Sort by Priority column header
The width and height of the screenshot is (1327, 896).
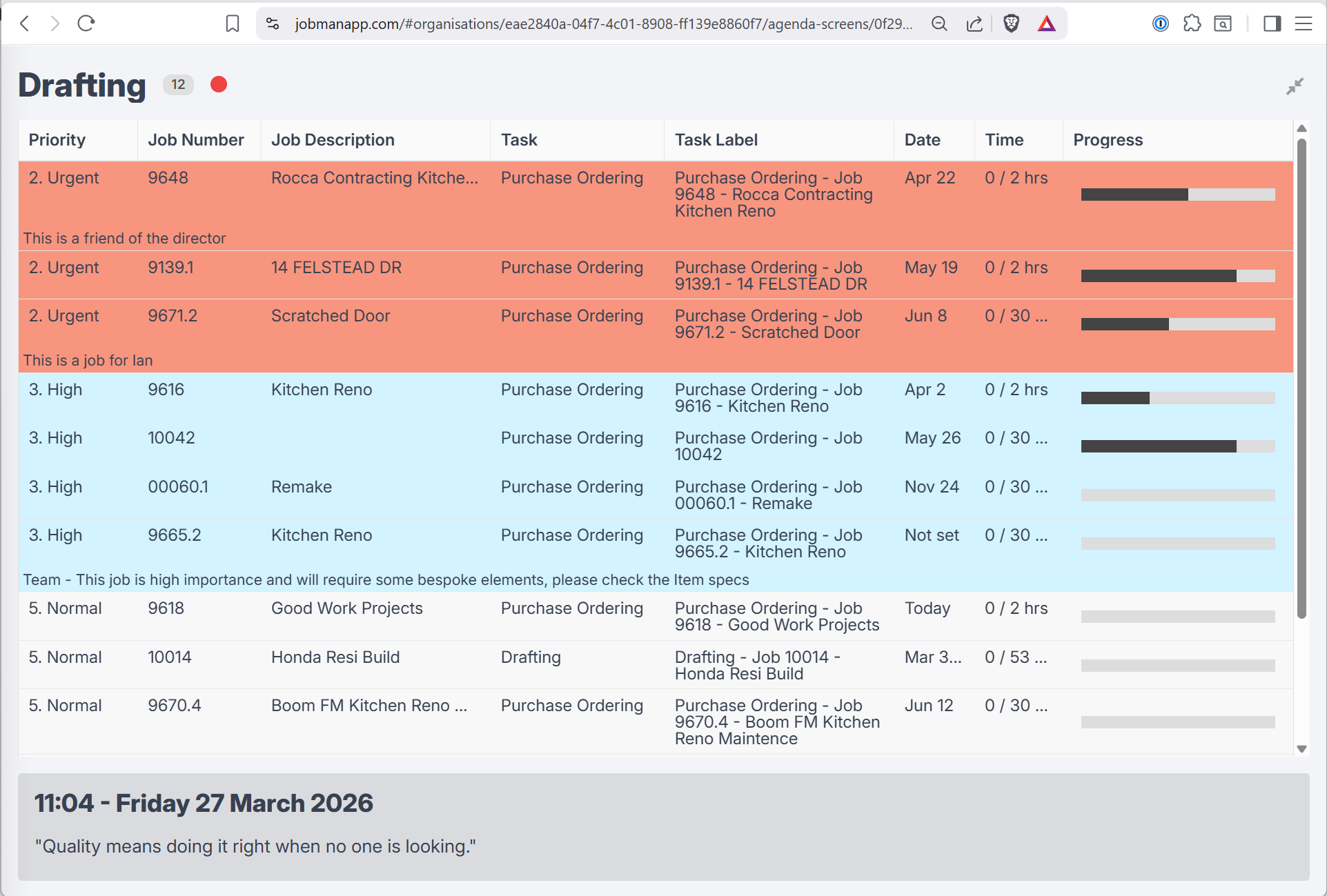57,140
